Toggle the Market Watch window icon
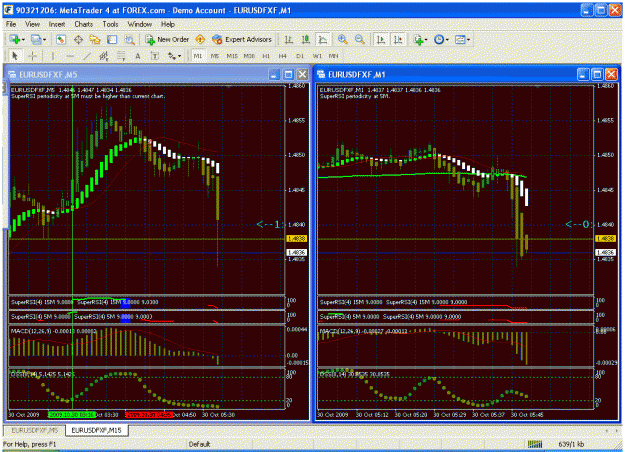 coord(61,39)
